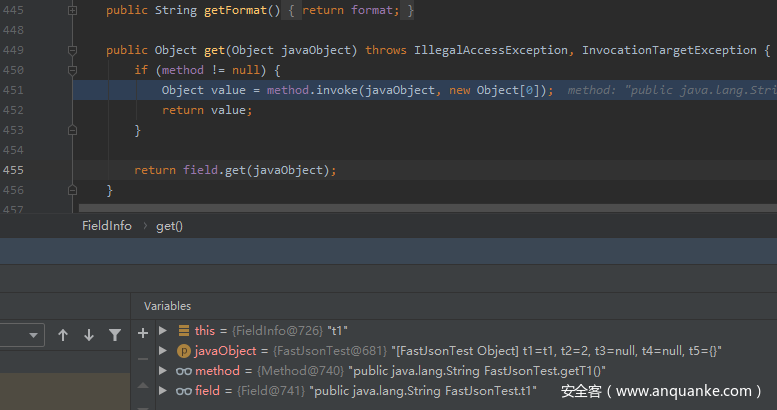Image resolution: width=777 pixels, height=410 pixels.
Task: Expand the 'this' variable tree node
Action: click(163, 331)
